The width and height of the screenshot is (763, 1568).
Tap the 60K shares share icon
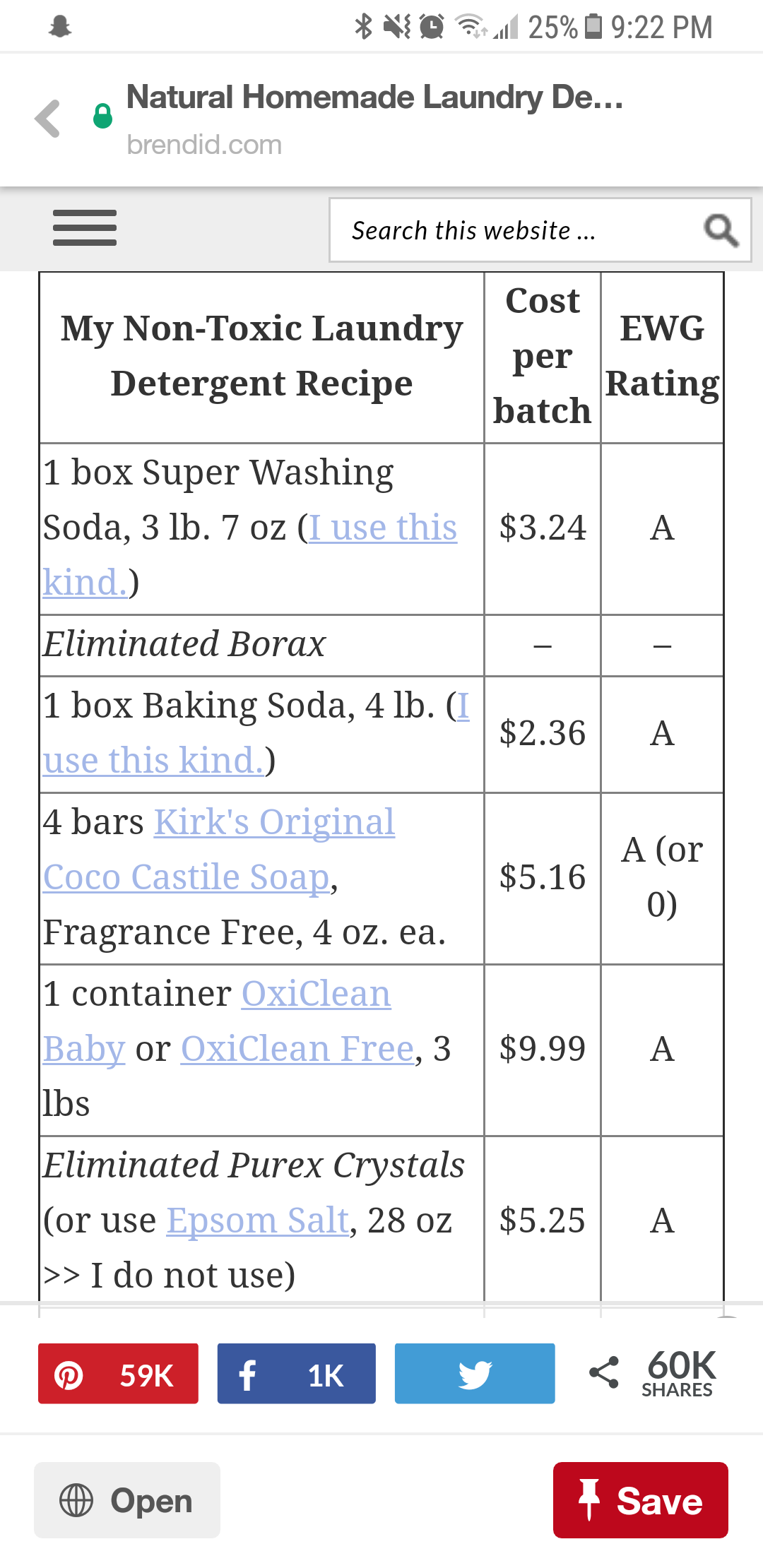[604, 1372]
